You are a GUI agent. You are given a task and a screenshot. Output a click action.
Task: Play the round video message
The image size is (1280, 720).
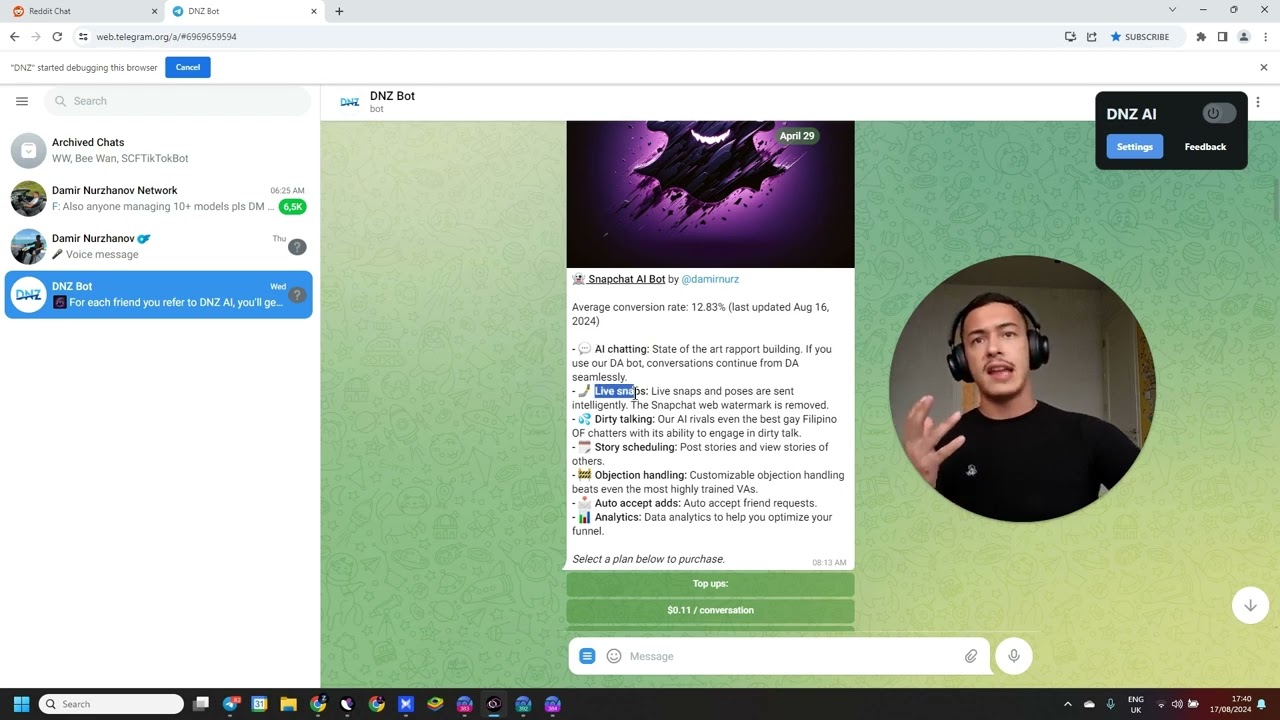[1022, 389]
